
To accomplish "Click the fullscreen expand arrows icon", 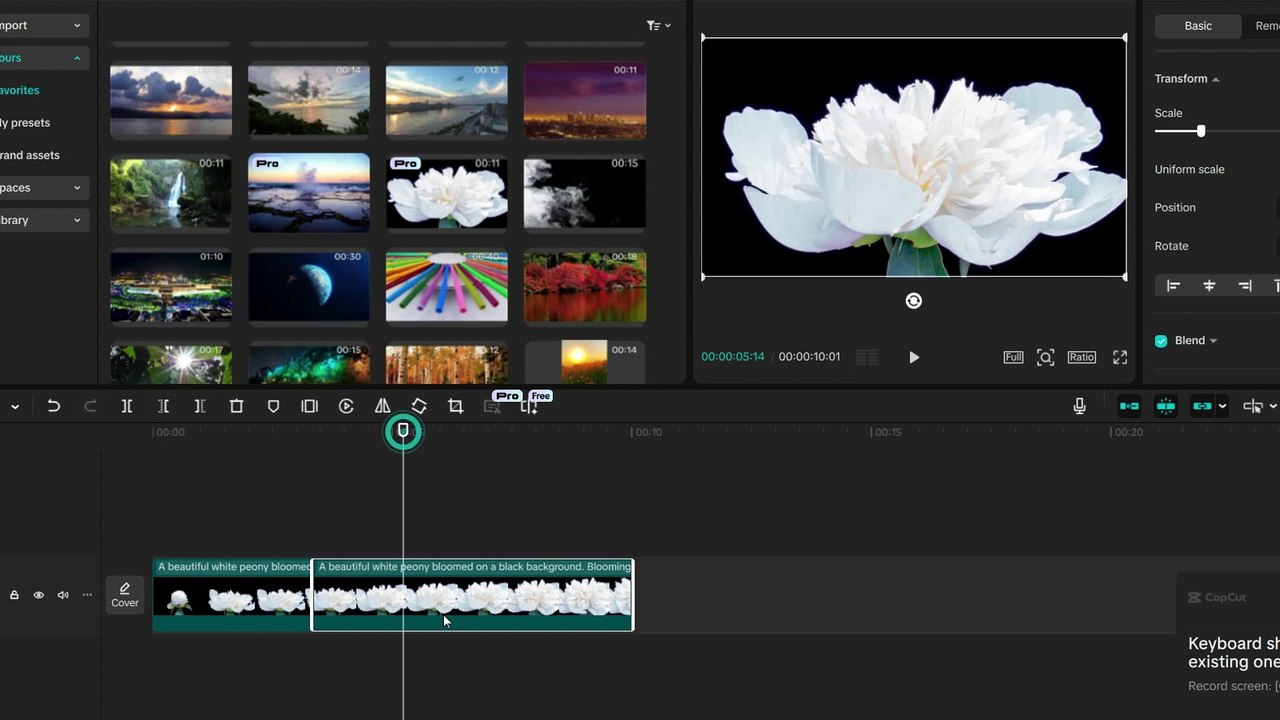I will [1120, 357].
